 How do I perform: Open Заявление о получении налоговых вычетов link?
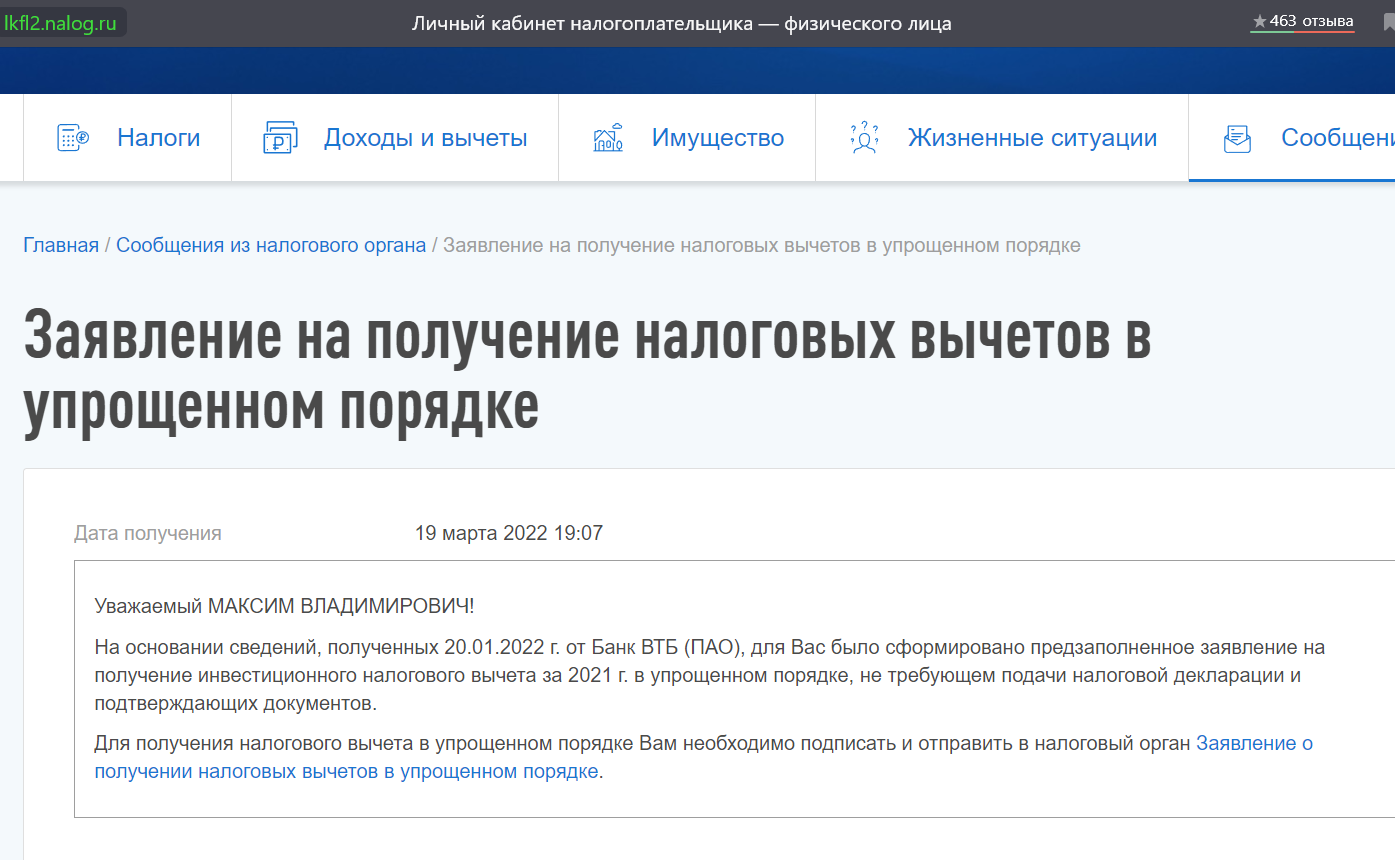(x=703, y=758)
